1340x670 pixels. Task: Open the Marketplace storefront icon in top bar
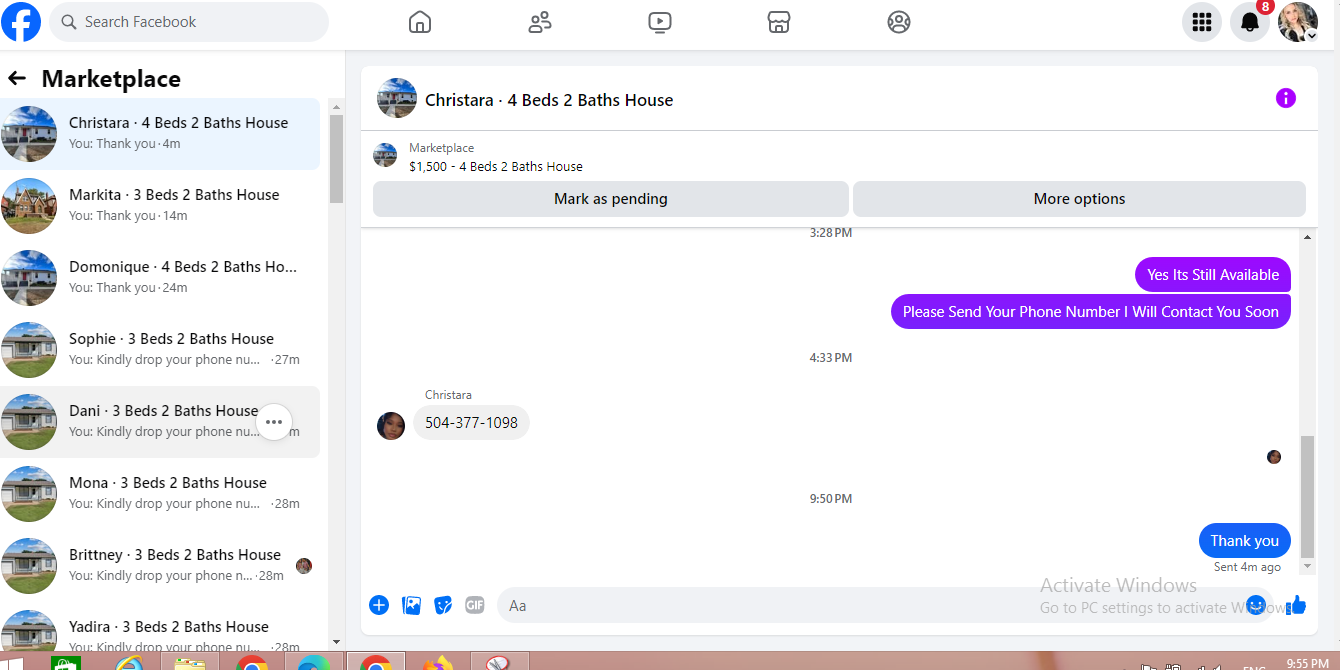[x=779, y=22]
